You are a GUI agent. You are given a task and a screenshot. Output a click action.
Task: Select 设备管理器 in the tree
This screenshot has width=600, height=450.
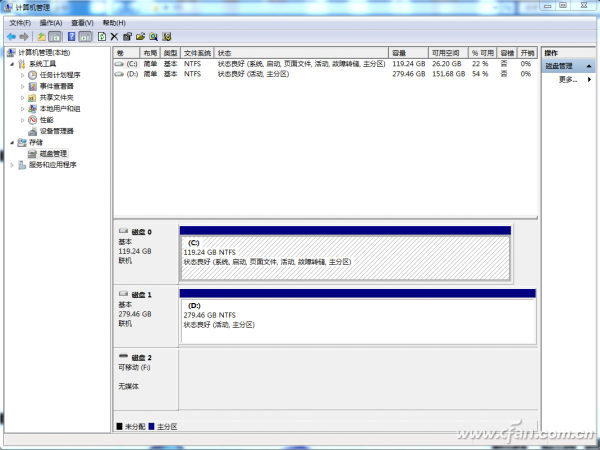click(57, 131)
